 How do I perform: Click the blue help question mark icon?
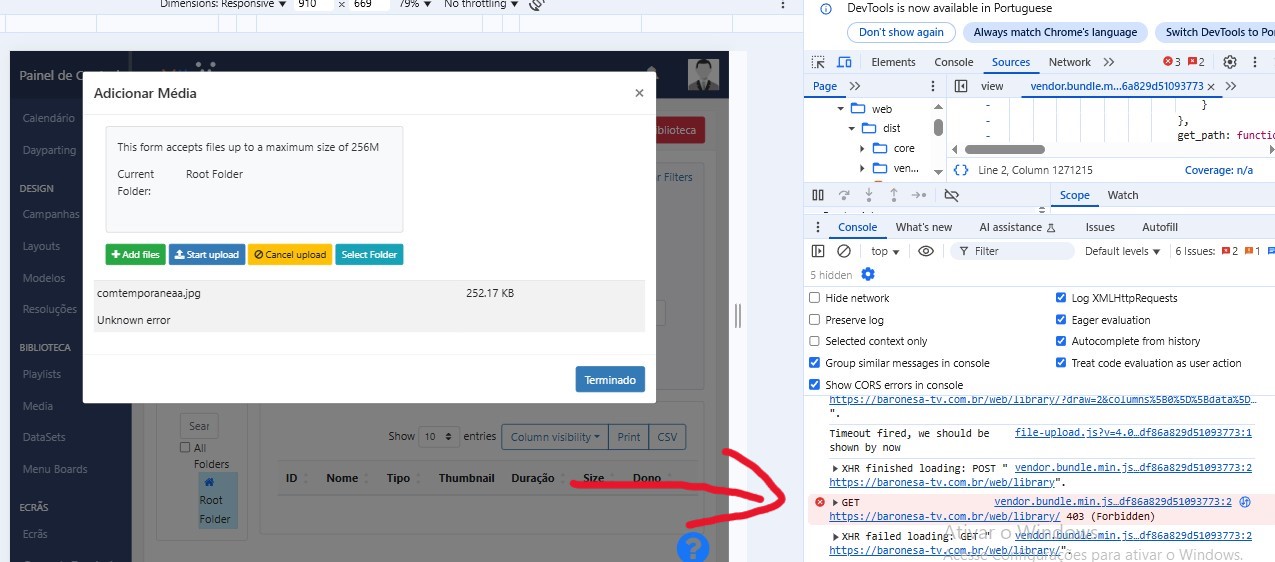[x=693, y=547]
